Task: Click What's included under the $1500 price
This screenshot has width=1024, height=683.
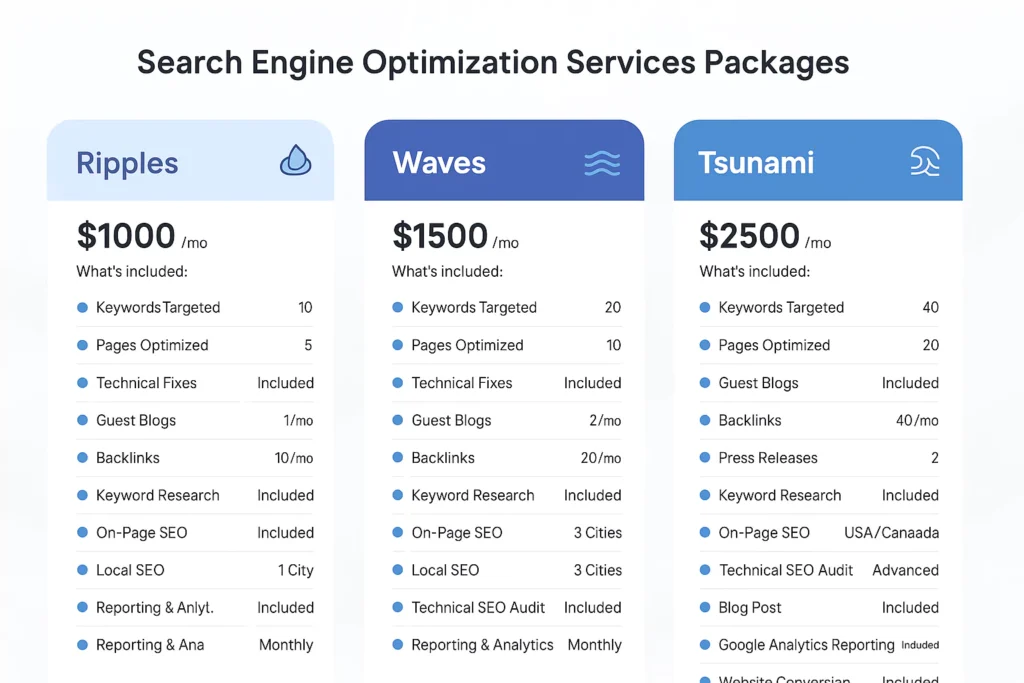Action: click(447, 272)
